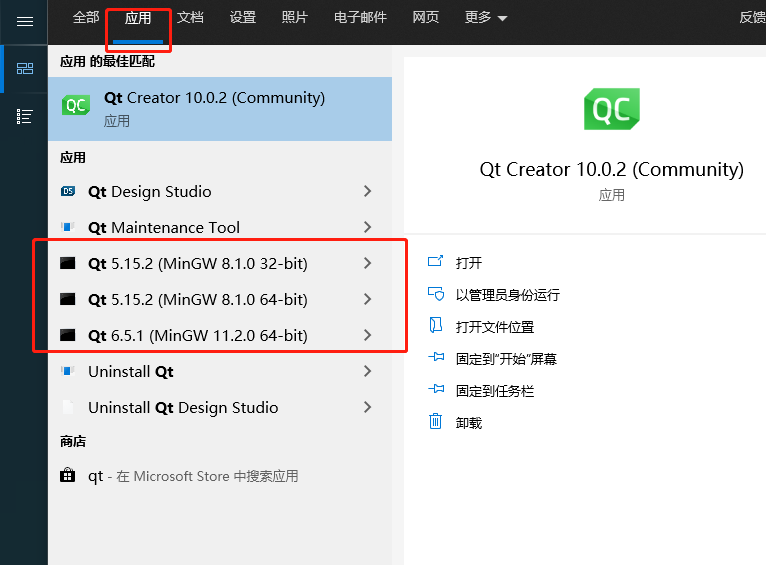Click the large QC logo in preview pane

pos(612,109)
